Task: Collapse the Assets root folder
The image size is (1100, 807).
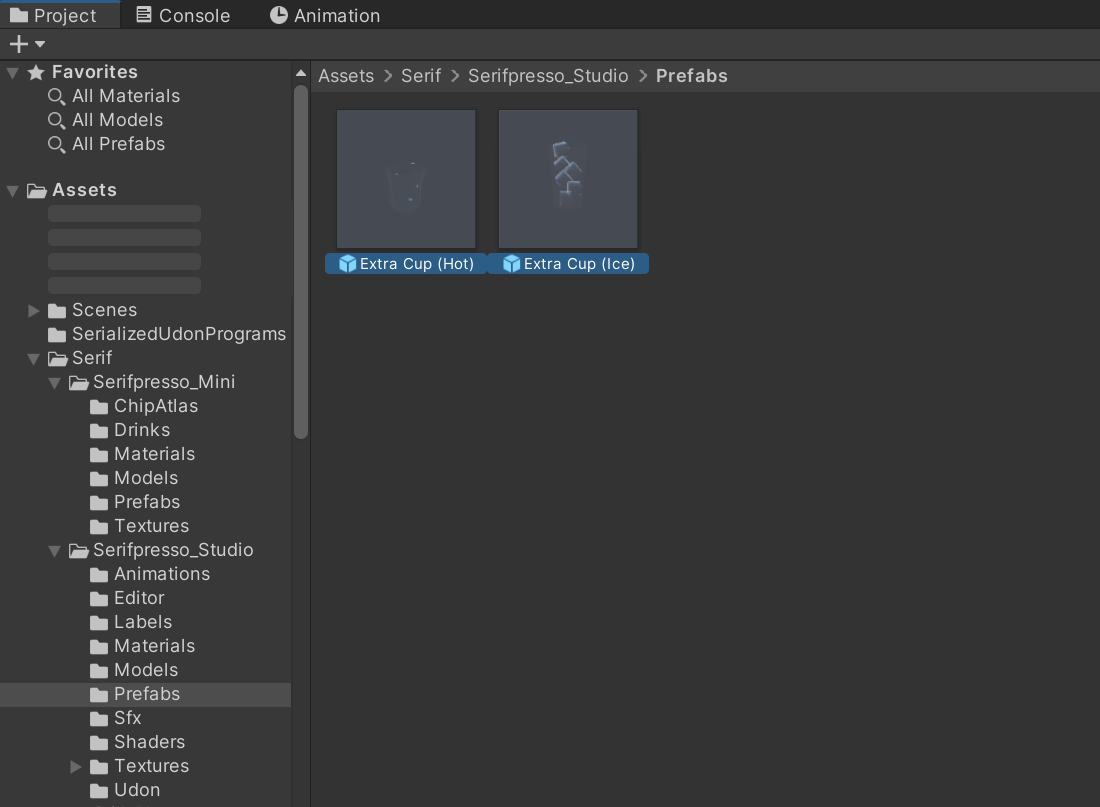Action: pyautogui.click(x=13, y=190)
